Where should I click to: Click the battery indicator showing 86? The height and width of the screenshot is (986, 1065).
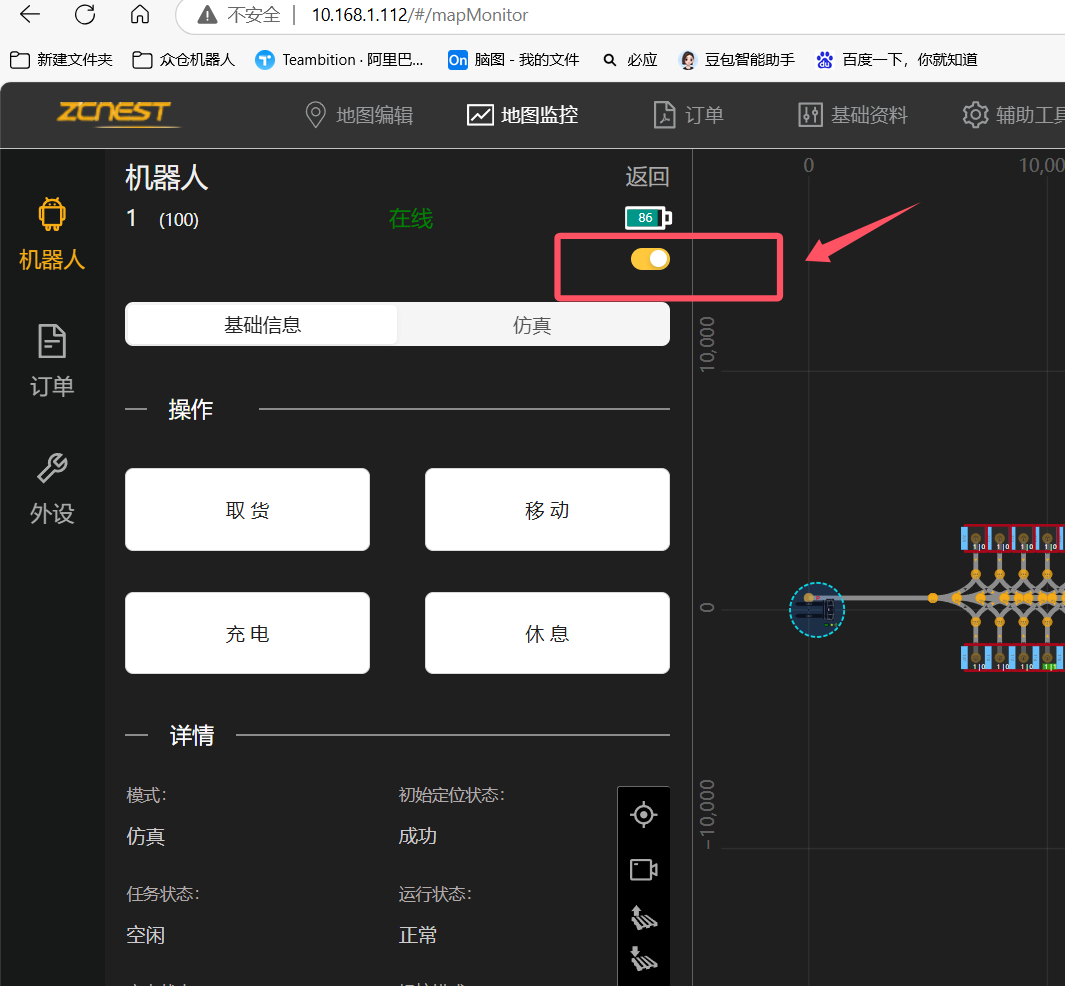(648, 217)
